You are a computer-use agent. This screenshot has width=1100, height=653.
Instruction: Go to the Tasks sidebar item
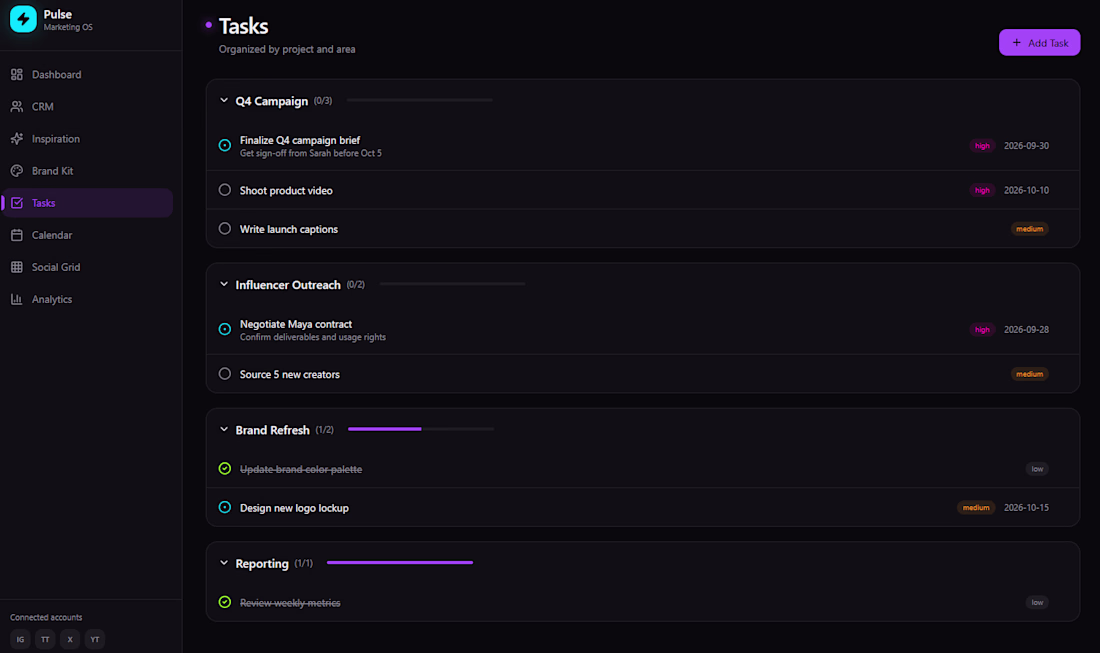click(87, 203)
